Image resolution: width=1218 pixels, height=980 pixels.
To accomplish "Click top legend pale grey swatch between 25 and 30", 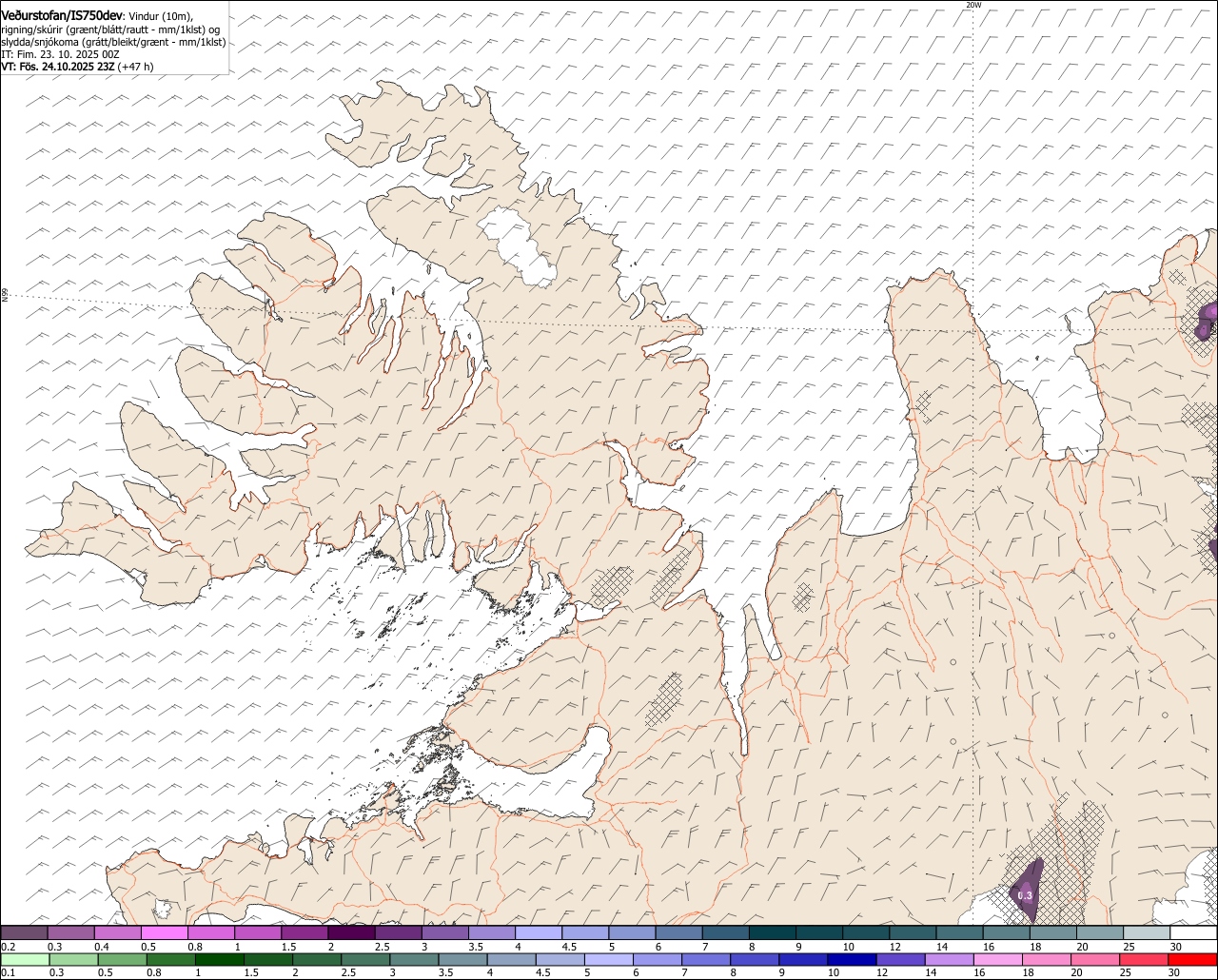I will (x=1148, y=932).
